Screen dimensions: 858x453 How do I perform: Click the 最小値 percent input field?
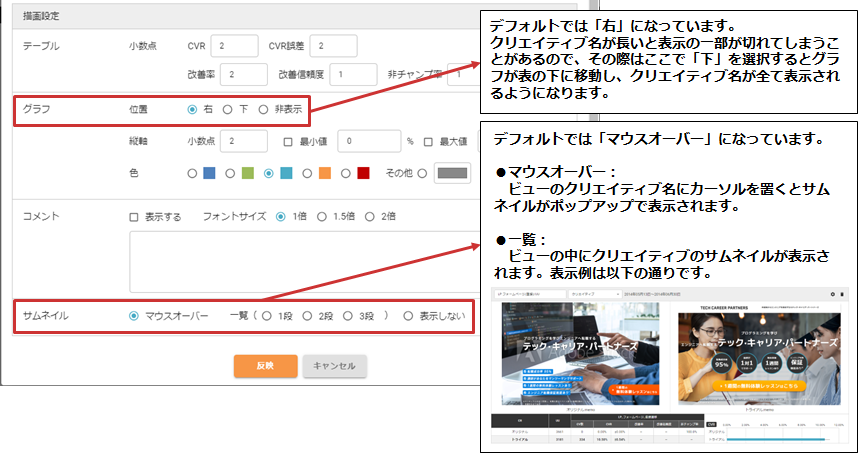[x=369, y=142]
